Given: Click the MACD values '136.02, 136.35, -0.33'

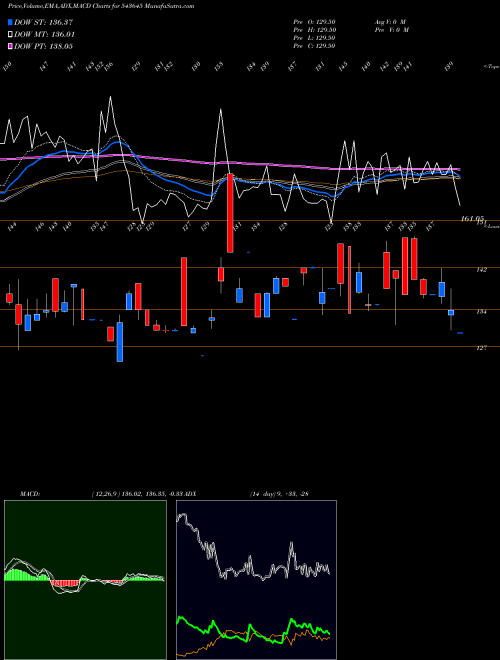Looking at the screenshot, I should [x=153, y=494].
